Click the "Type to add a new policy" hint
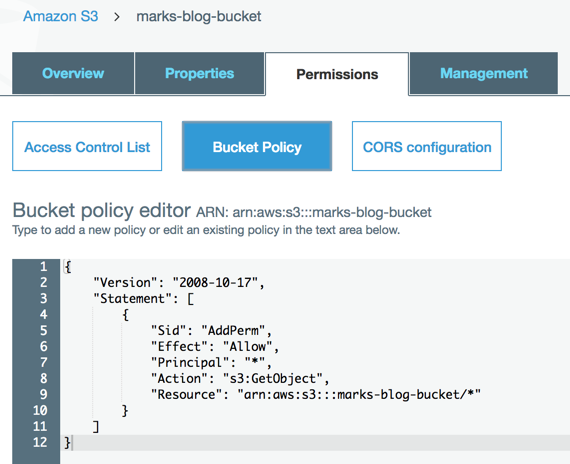This screenshot has width=570, height=464. coord(206,230)
